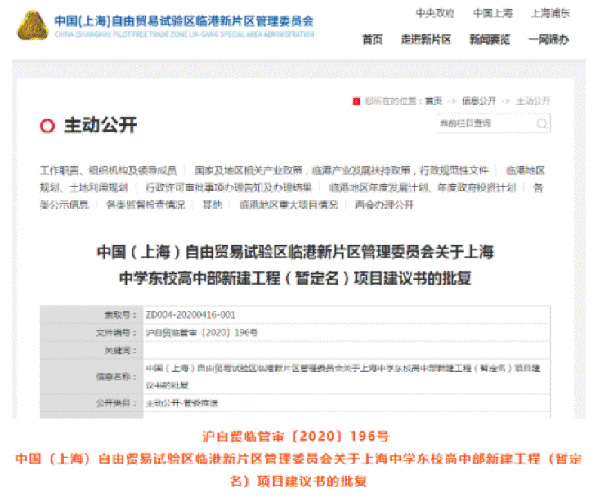Click the red breadcrumb location icon
The image size is (600, 498).
(x=356, y=101)
